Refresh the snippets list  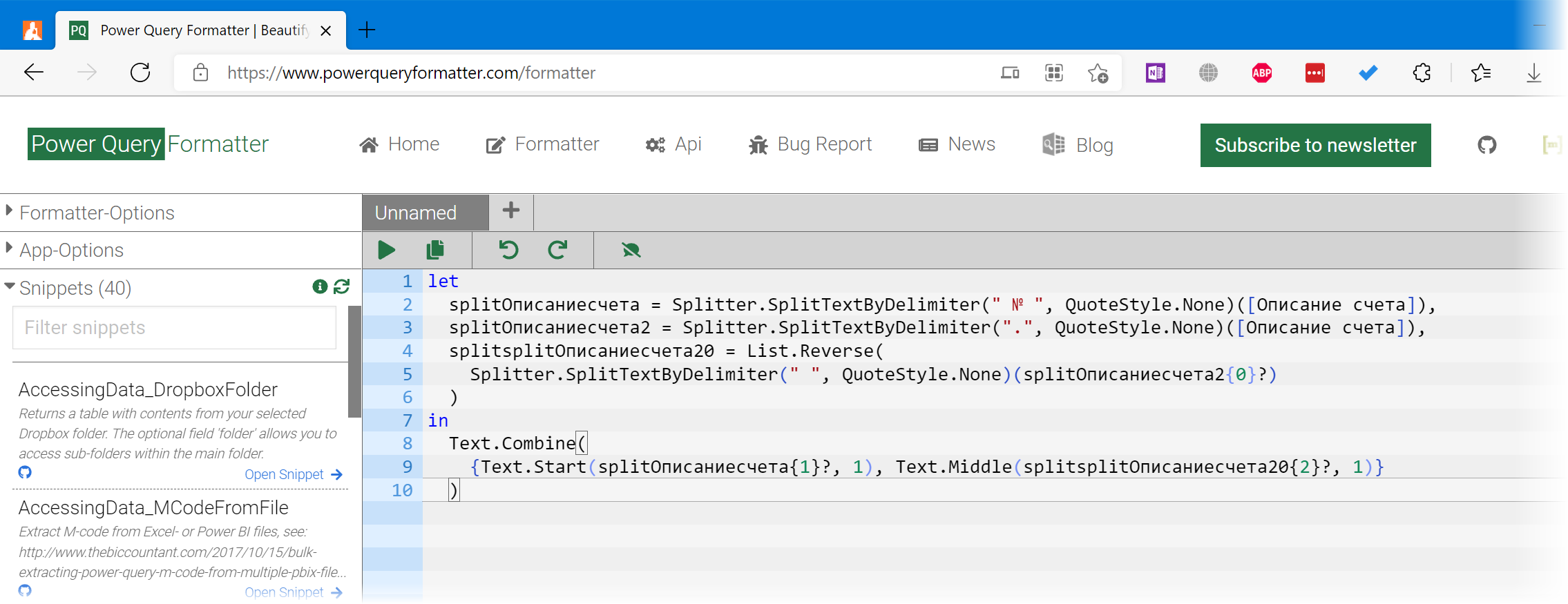(x=342, y=286)
